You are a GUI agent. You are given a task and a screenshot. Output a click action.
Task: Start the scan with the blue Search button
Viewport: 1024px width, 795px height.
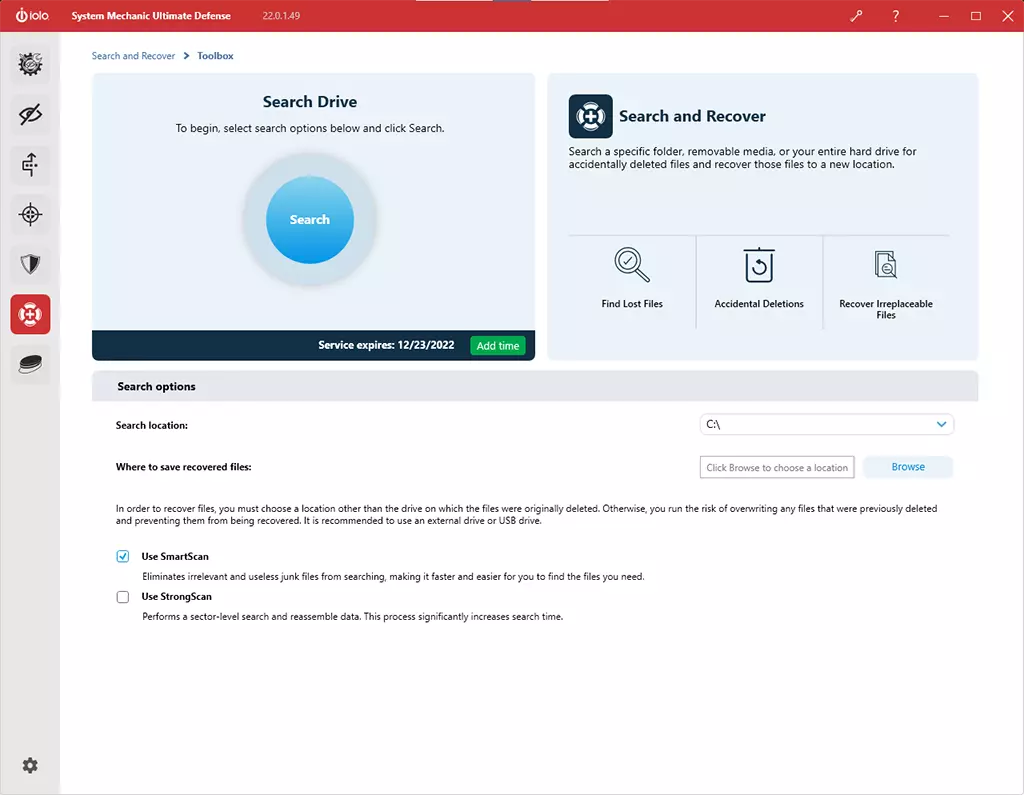coord(310,219)
